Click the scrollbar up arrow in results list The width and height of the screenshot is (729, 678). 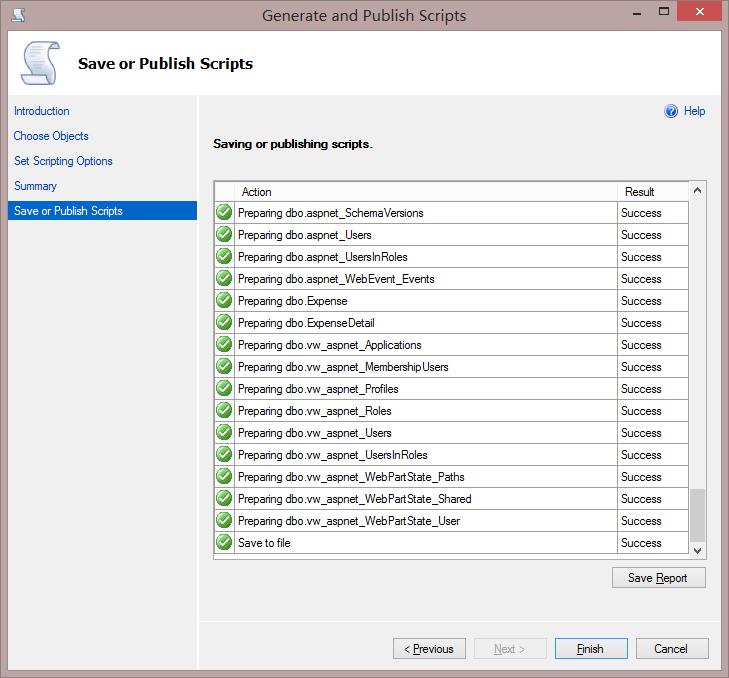coord(698,190)
